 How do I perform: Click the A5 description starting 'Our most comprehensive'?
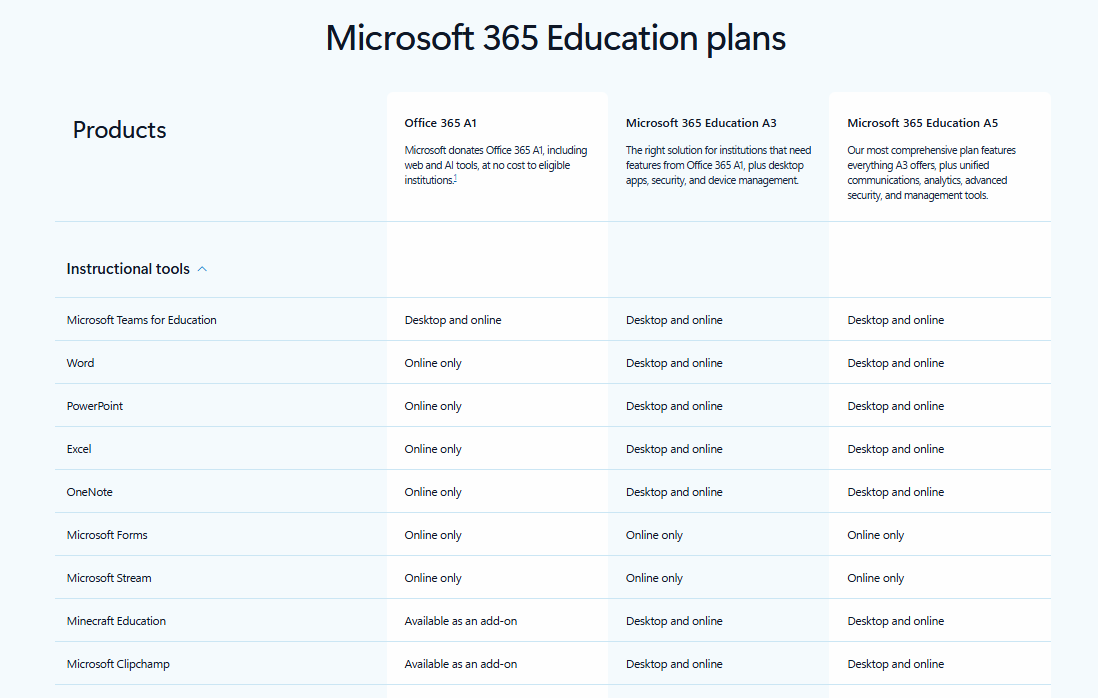[931, 173]
